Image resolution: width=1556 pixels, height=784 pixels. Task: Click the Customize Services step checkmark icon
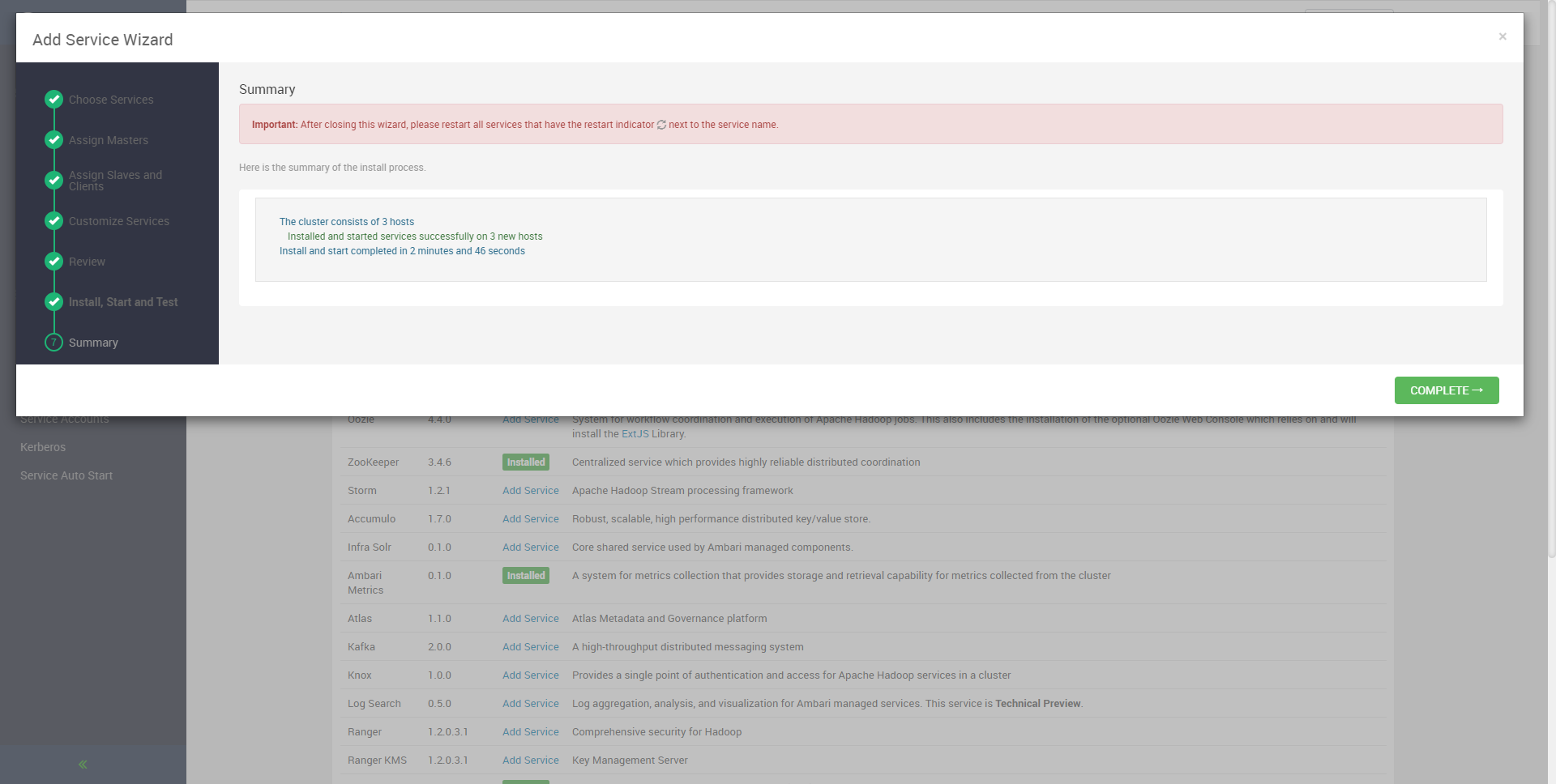point(54,221)
